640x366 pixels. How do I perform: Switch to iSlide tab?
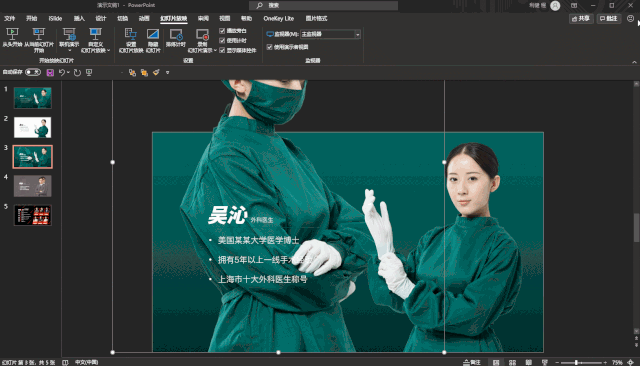(x=55, y=18)
